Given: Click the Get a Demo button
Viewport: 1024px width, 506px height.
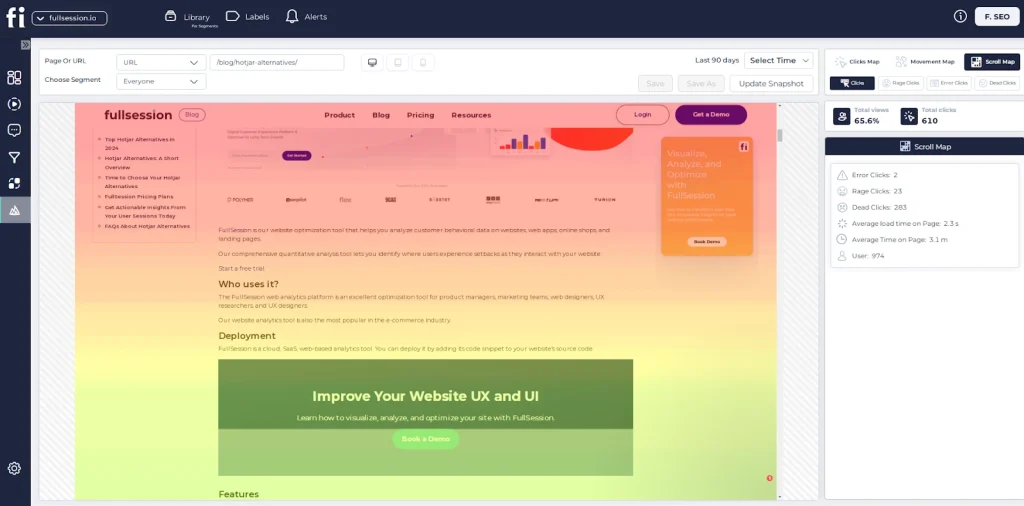Looking at the screenshot, I should 711,115.
